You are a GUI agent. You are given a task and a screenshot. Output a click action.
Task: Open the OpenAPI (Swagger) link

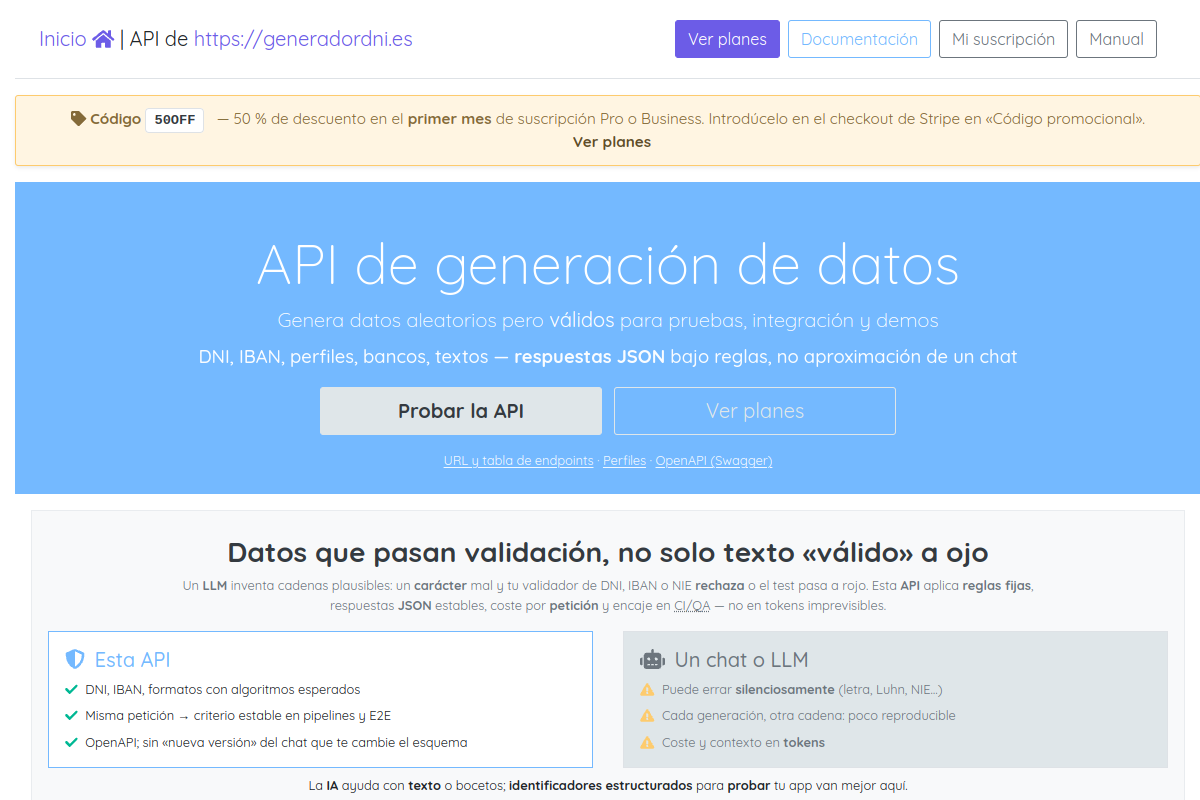click(714, 461)
